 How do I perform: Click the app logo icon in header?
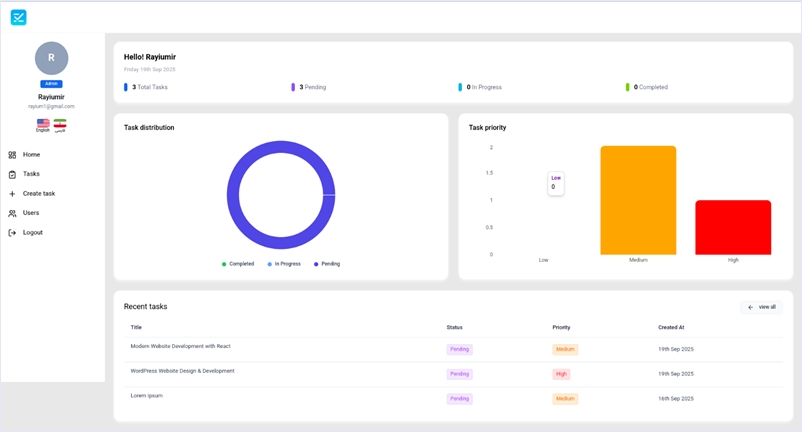click(18, 17)
